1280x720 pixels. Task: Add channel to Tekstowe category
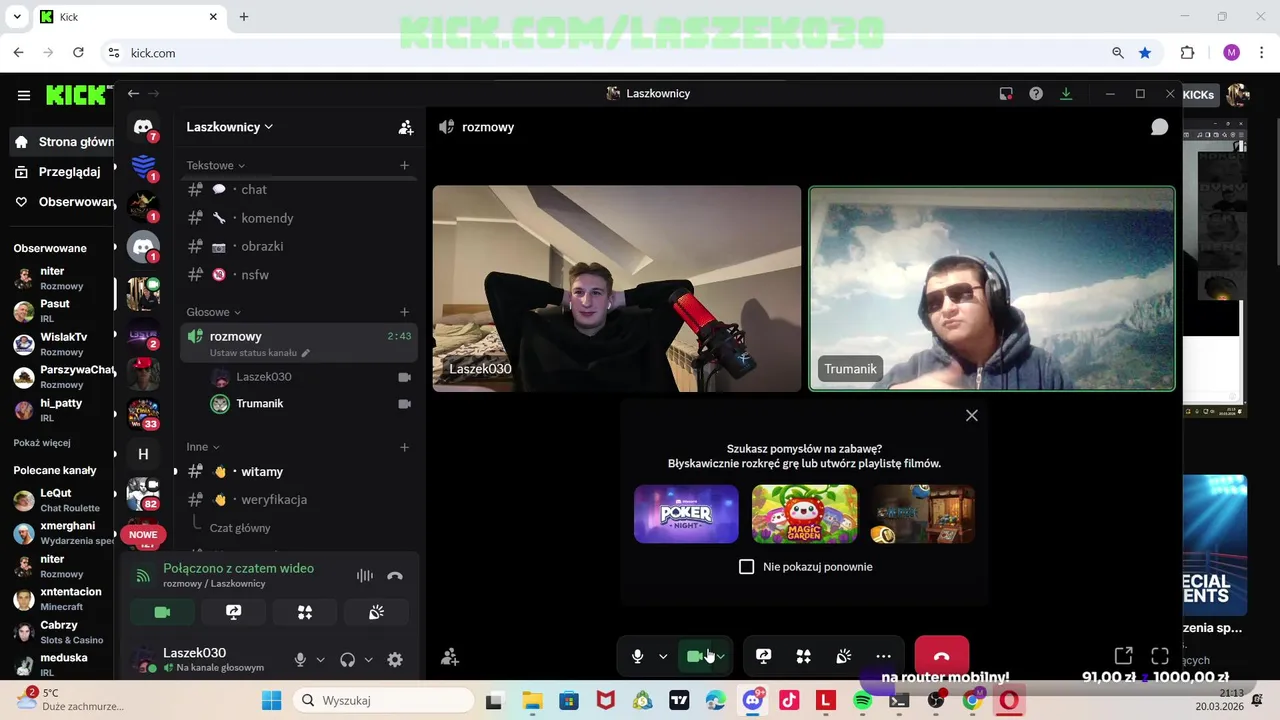(404, 165)
